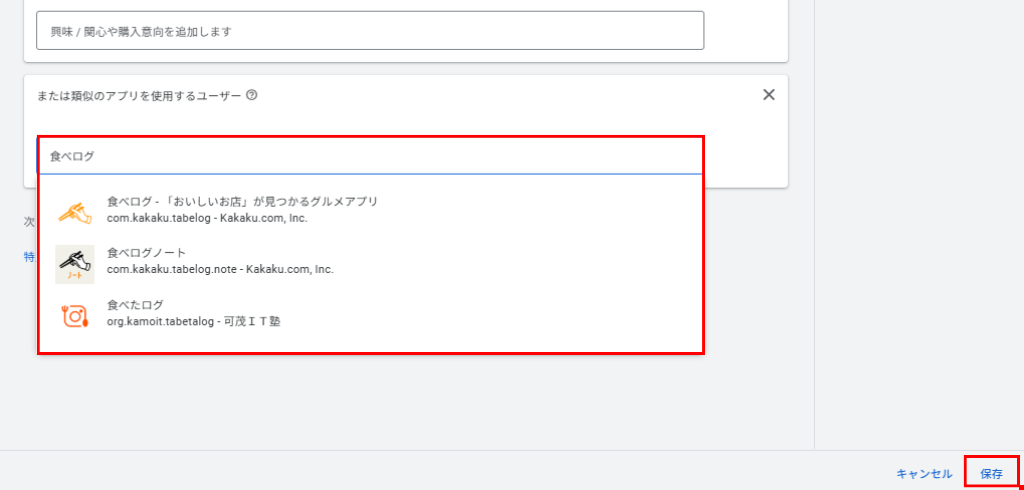Open help icon beside 類似のアプリを使用するユーザー
The width and height of the screenshot is (1024, 490).
[251, 95]
